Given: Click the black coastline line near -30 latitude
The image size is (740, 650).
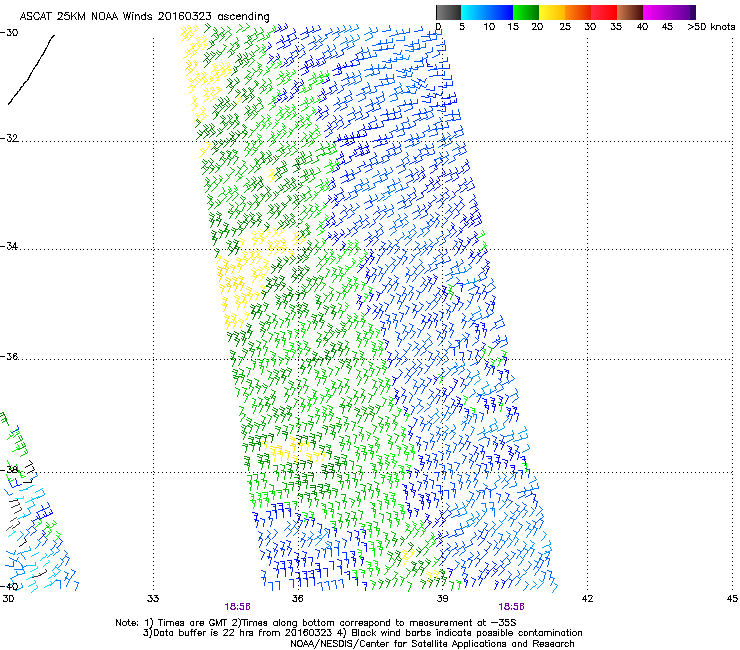Looking at the screenshot, I should click(31, 69).
